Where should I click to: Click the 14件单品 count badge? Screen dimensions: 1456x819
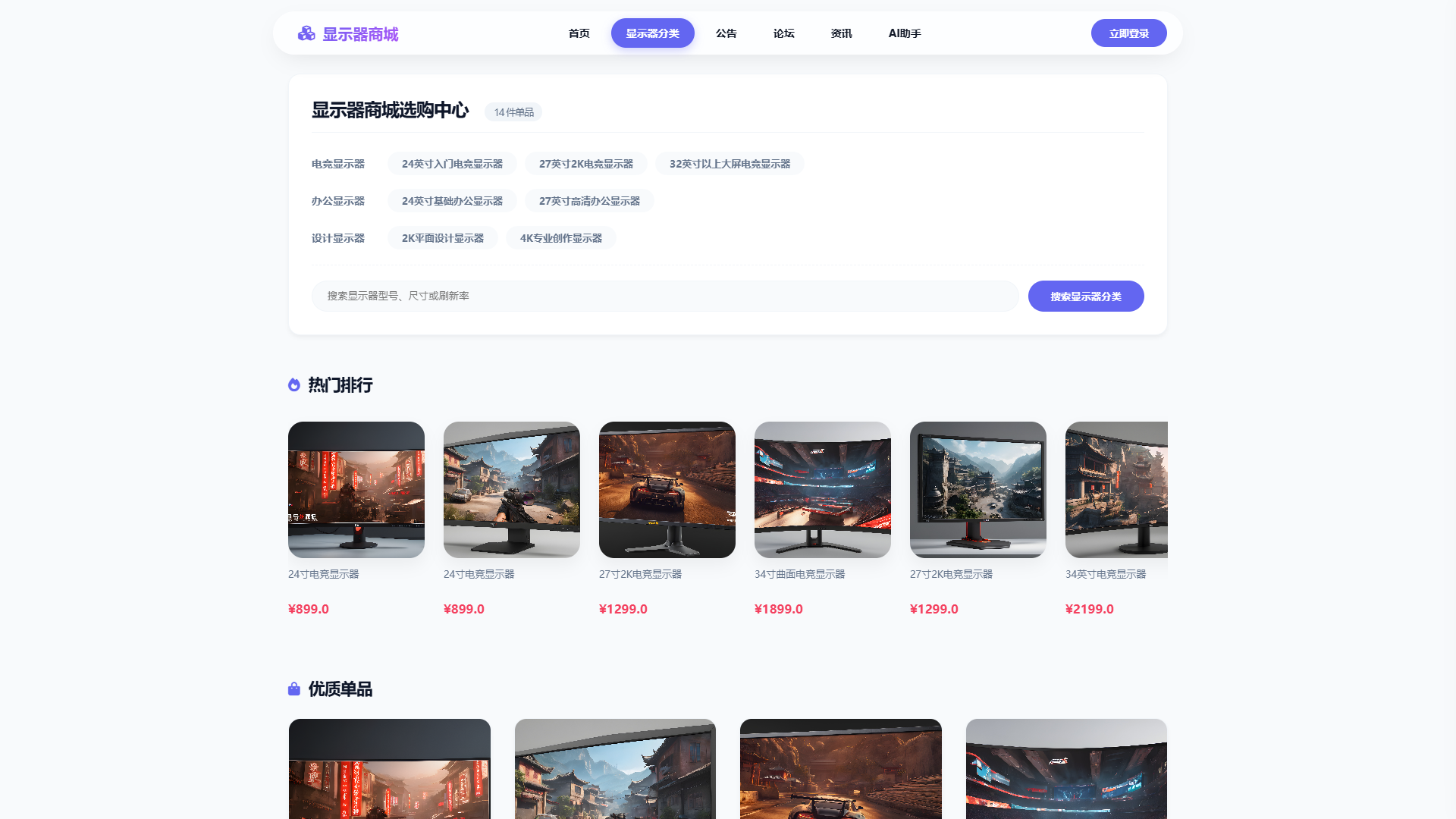pyautogui.click(x=513, y=112)
